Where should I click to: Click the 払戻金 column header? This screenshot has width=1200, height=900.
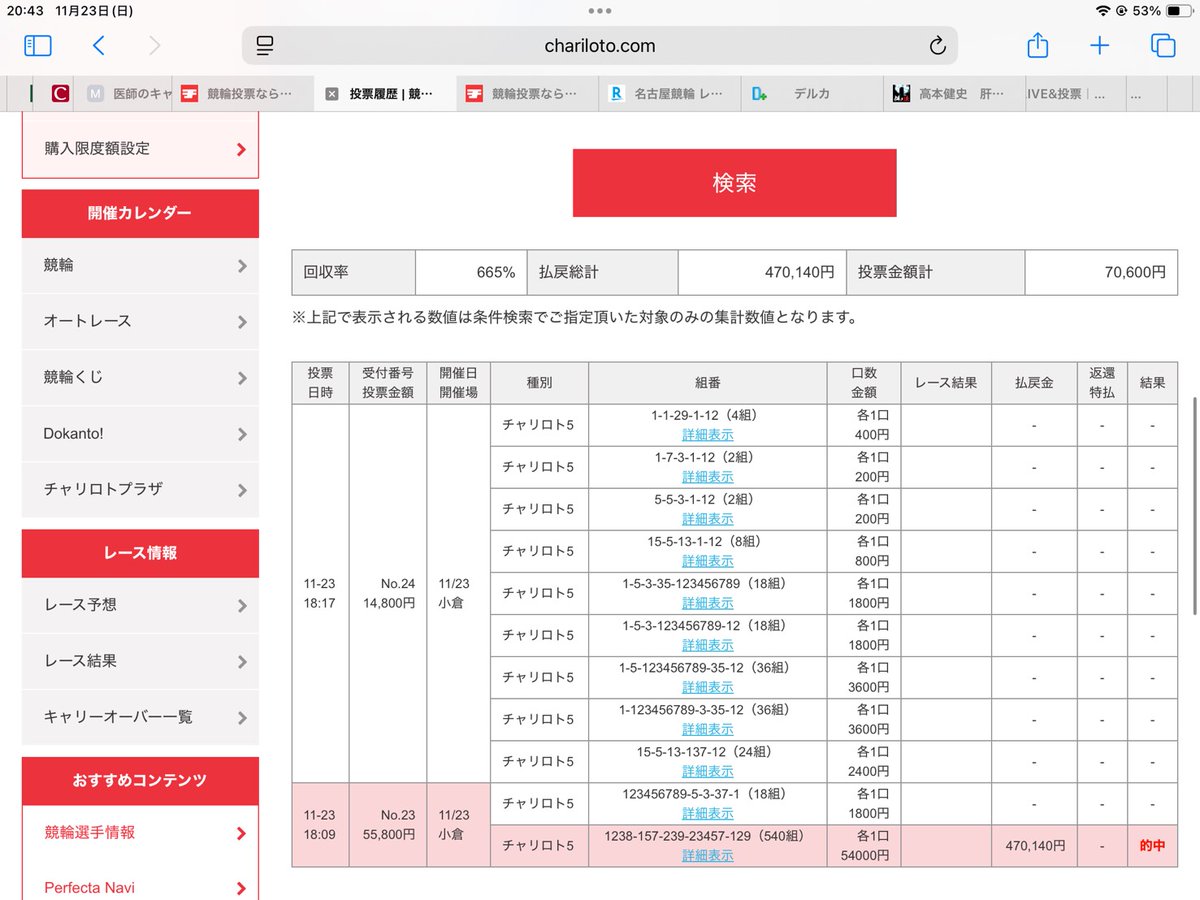click(x=1035, y=383)
